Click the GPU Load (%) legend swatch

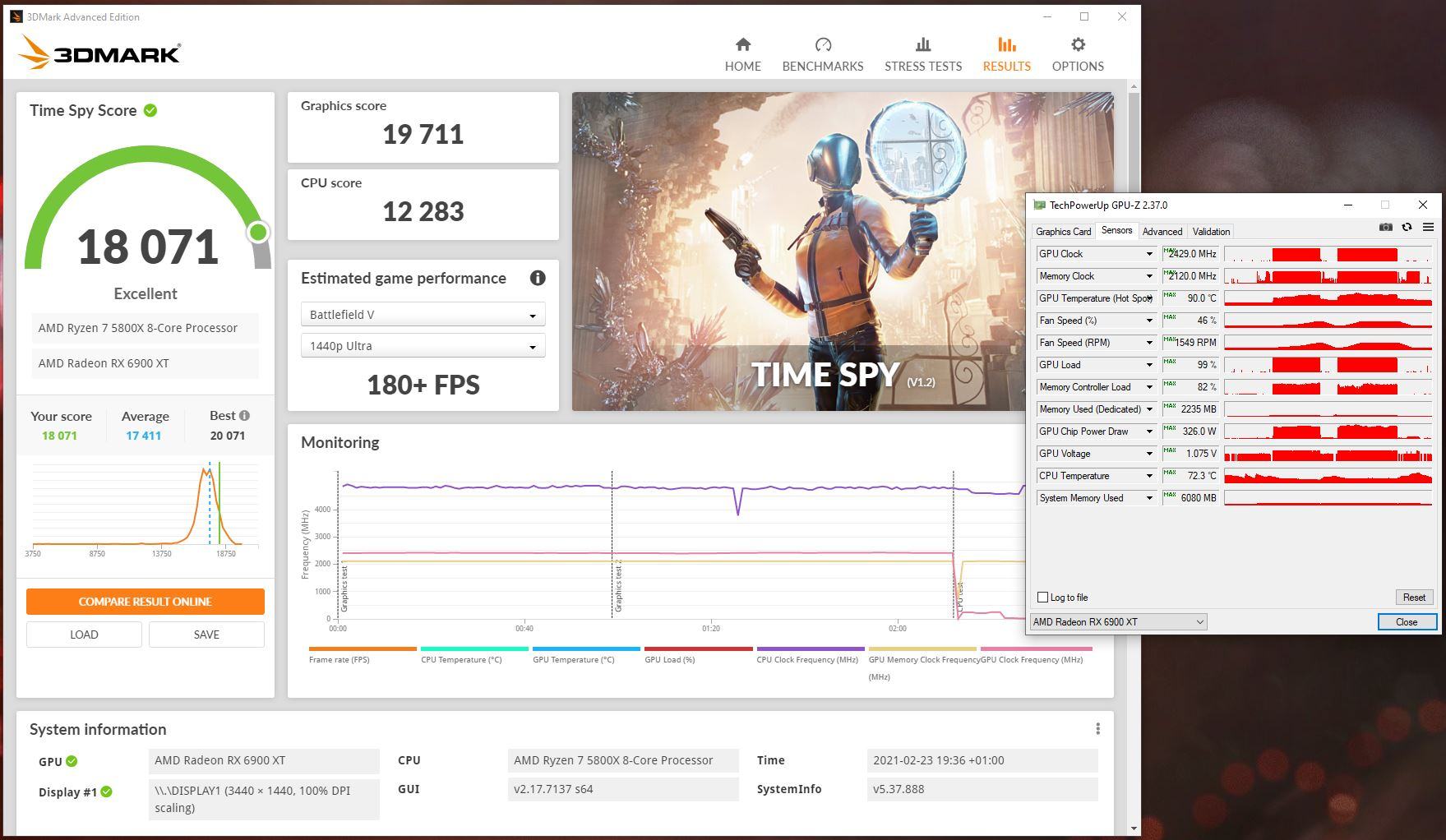(x=698, y=648)
